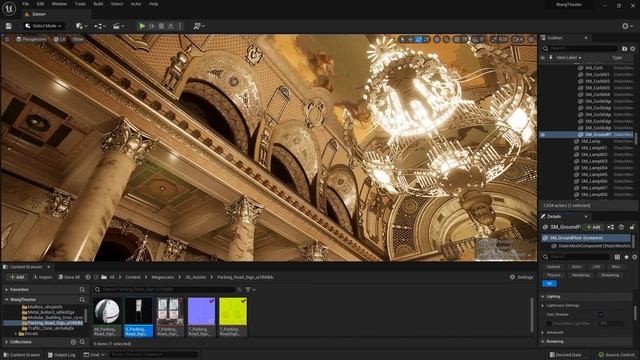Choose the translate tool in viewport
Screen dimensions: 640x360
click(x=411, y=39)
